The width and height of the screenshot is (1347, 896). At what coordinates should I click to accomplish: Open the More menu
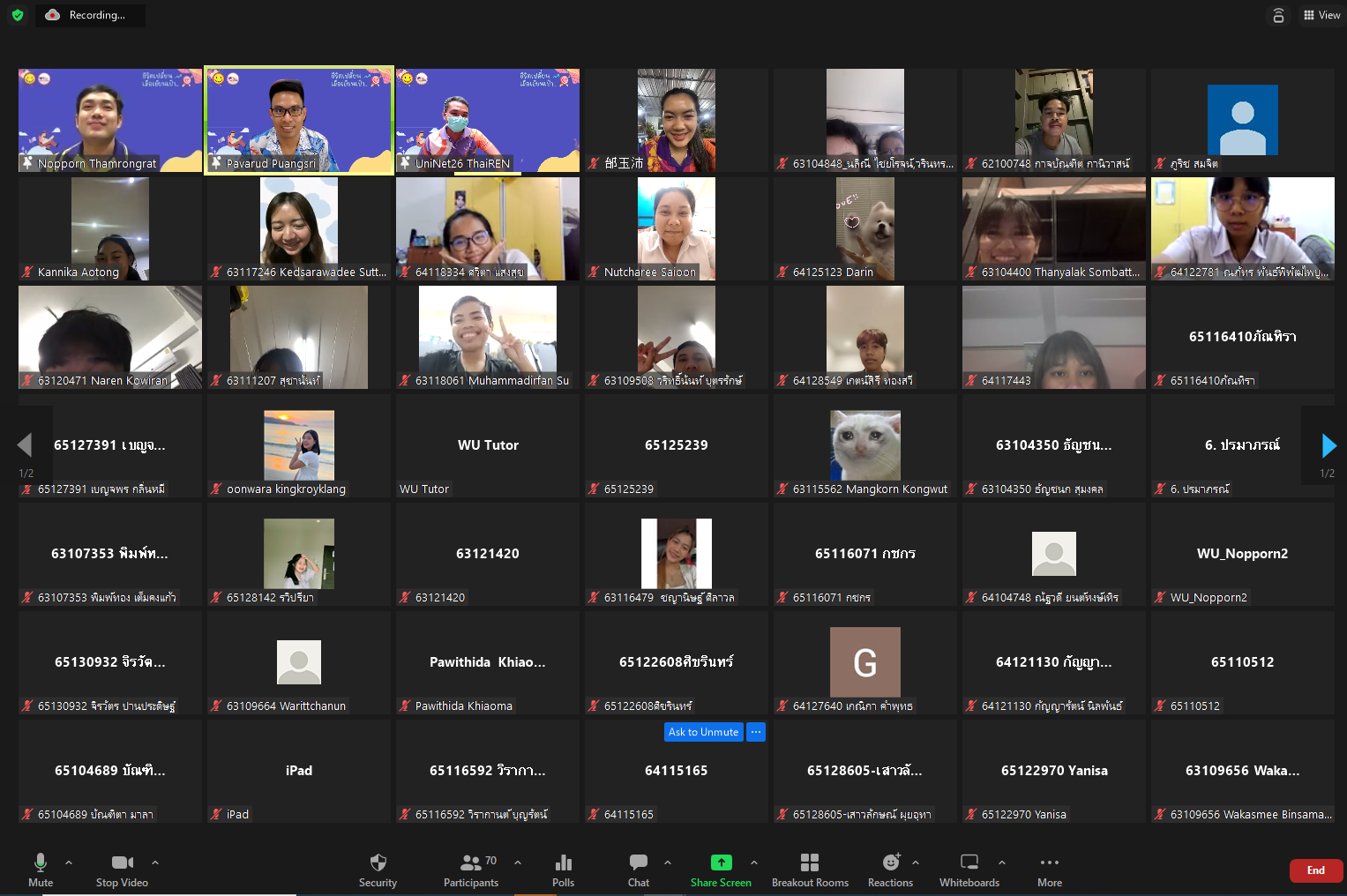click(x=1049, y=870)
